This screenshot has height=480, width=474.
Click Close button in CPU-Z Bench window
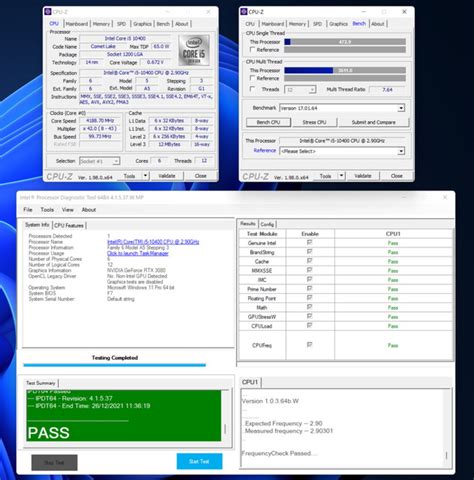[397, 176]
